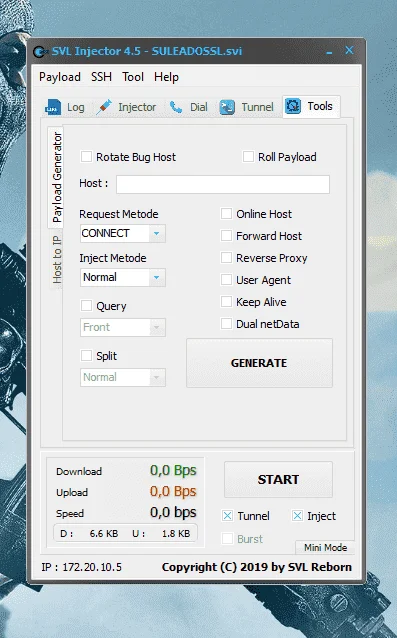Click the START button

click(278, 479)
